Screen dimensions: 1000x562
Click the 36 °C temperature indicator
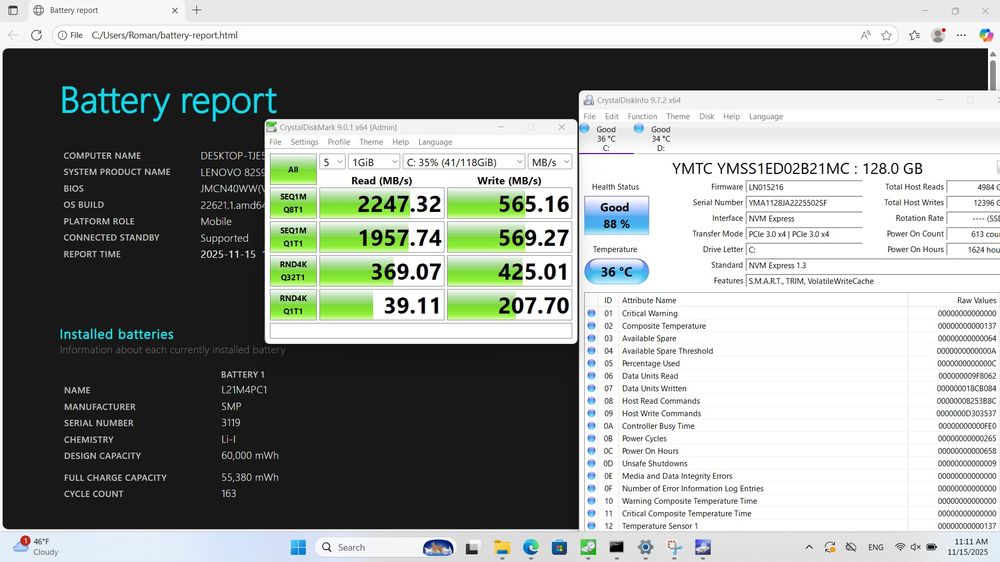tap(616, 271)
